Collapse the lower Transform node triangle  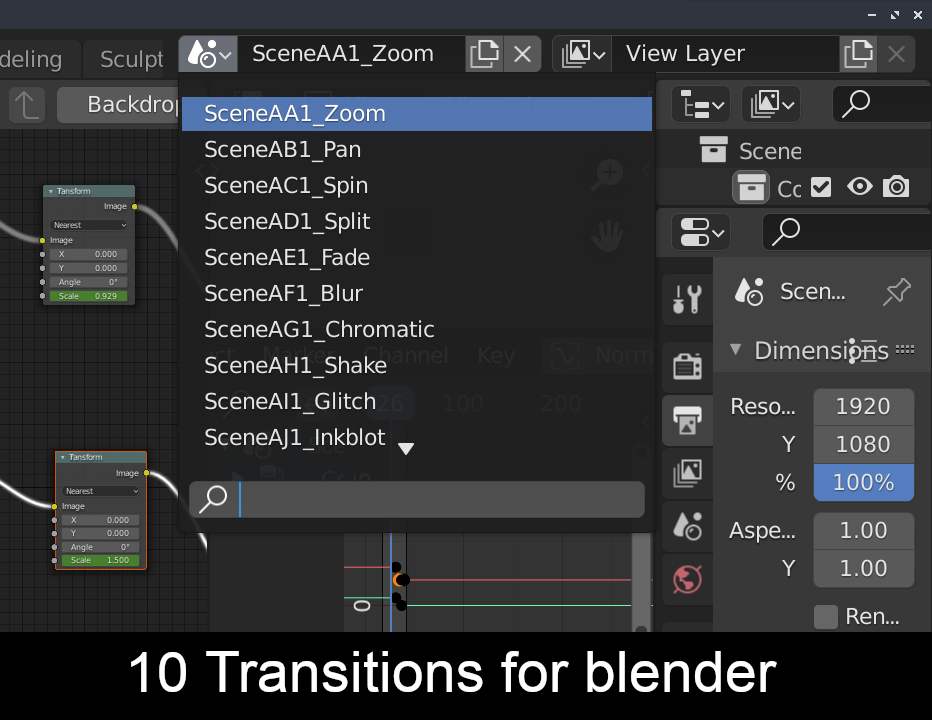[x=62, y=457]
